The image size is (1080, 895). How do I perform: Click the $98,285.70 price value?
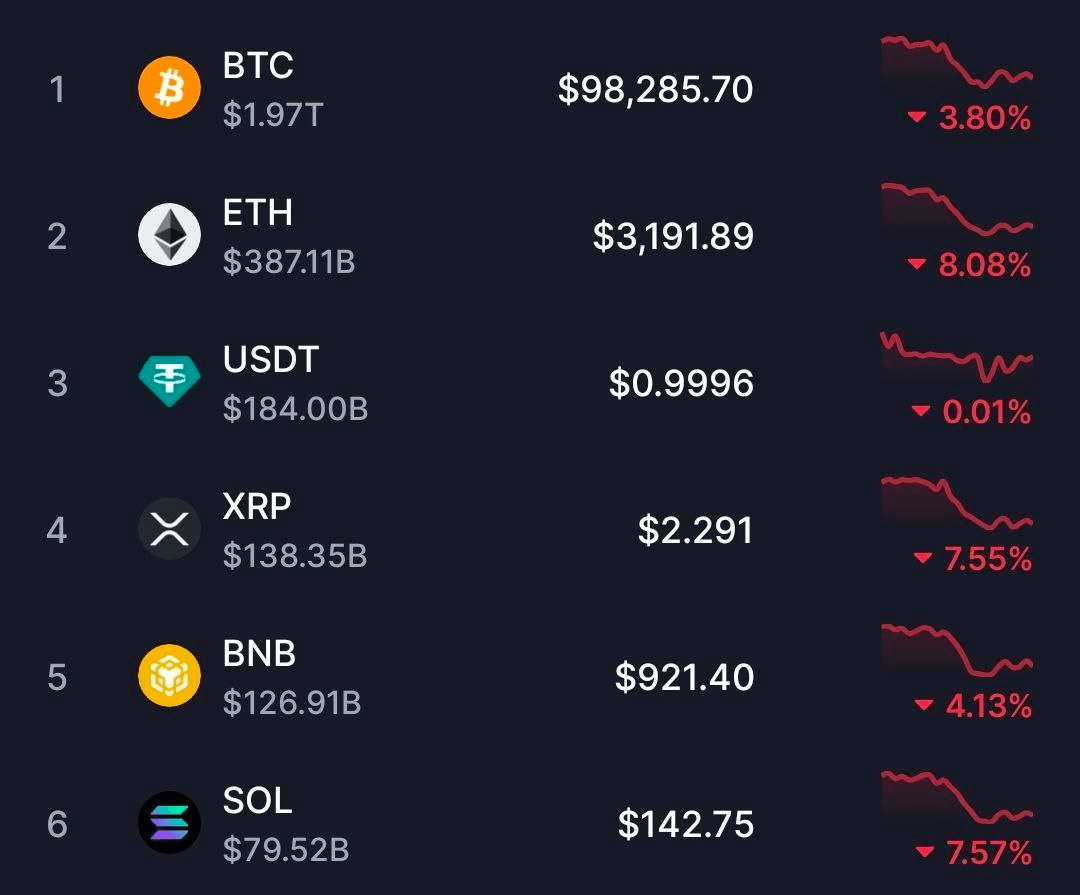(x=655, y=89)
